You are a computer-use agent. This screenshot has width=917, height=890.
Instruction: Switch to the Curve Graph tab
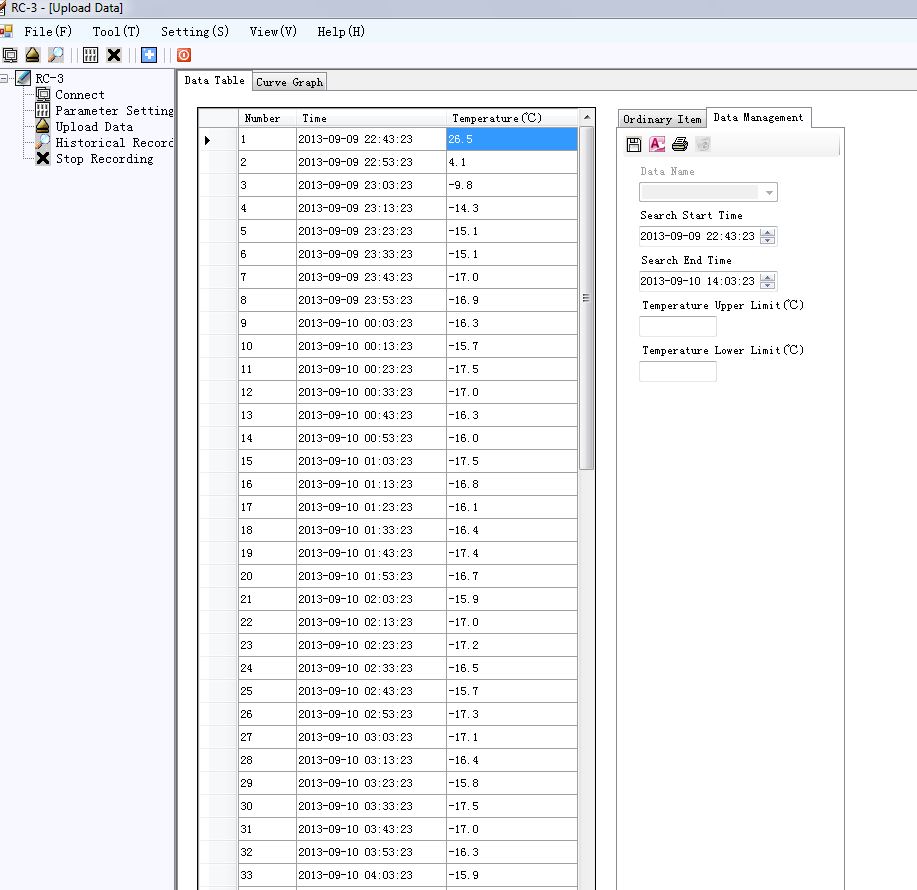(x=289, y=82)
